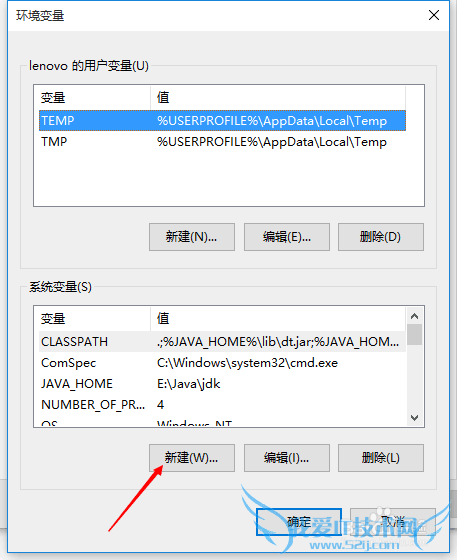Select the TEMP user variable row
The image size is (457, 560).
pyautogui.click(x=222, y=121)
